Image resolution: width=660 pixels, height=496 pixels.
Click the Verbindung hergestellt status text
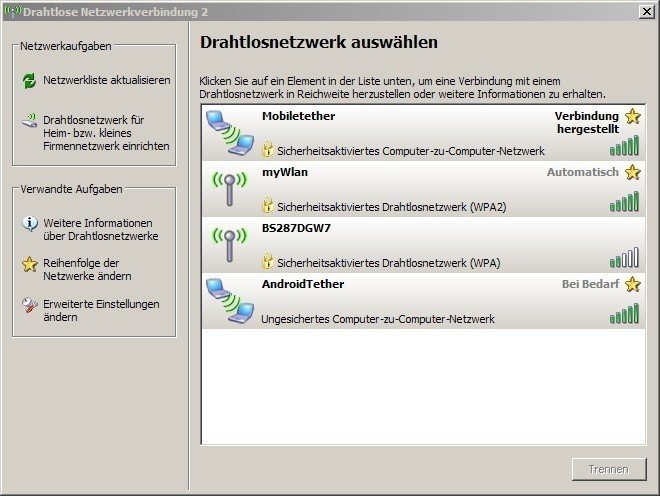click(587, 122)
